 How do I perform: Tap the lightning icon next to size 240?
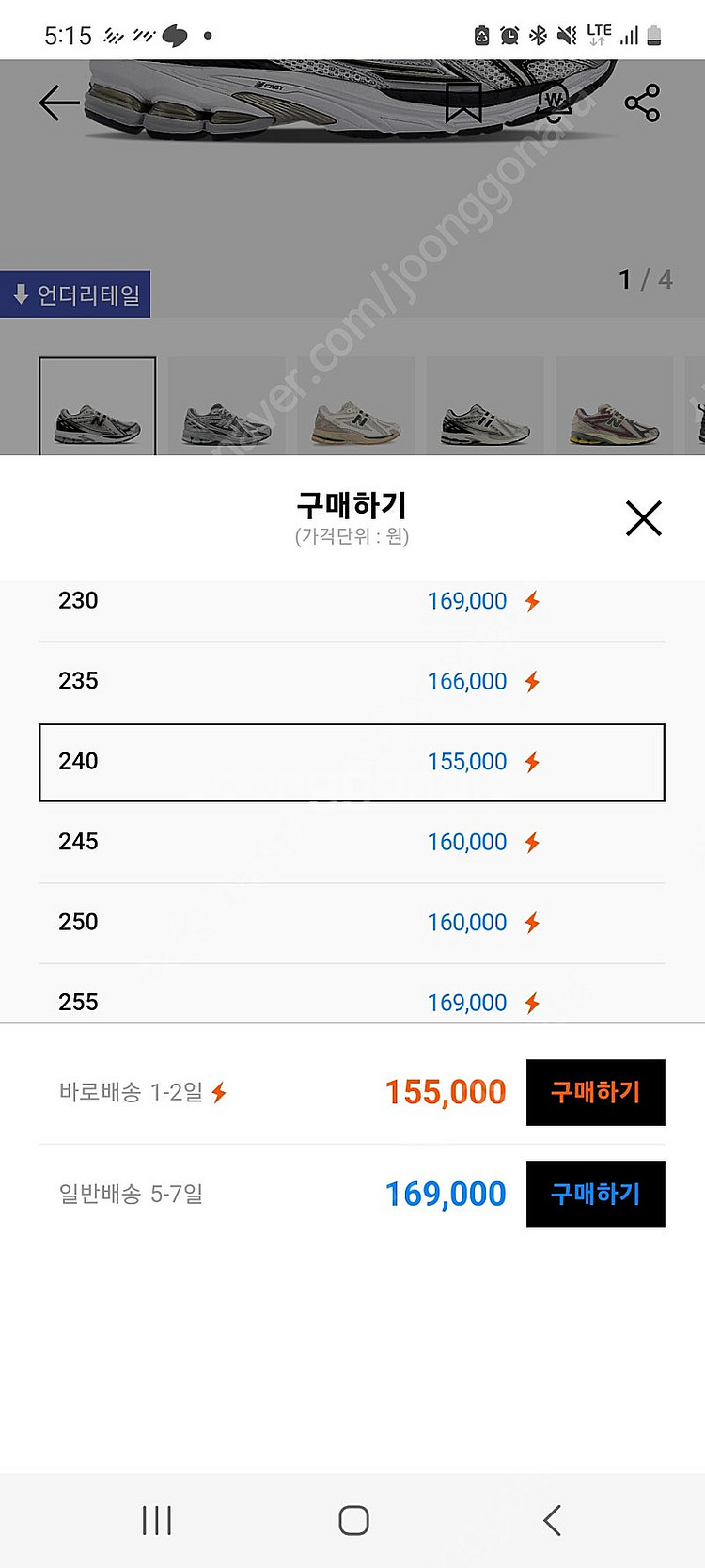coord(532,762)
